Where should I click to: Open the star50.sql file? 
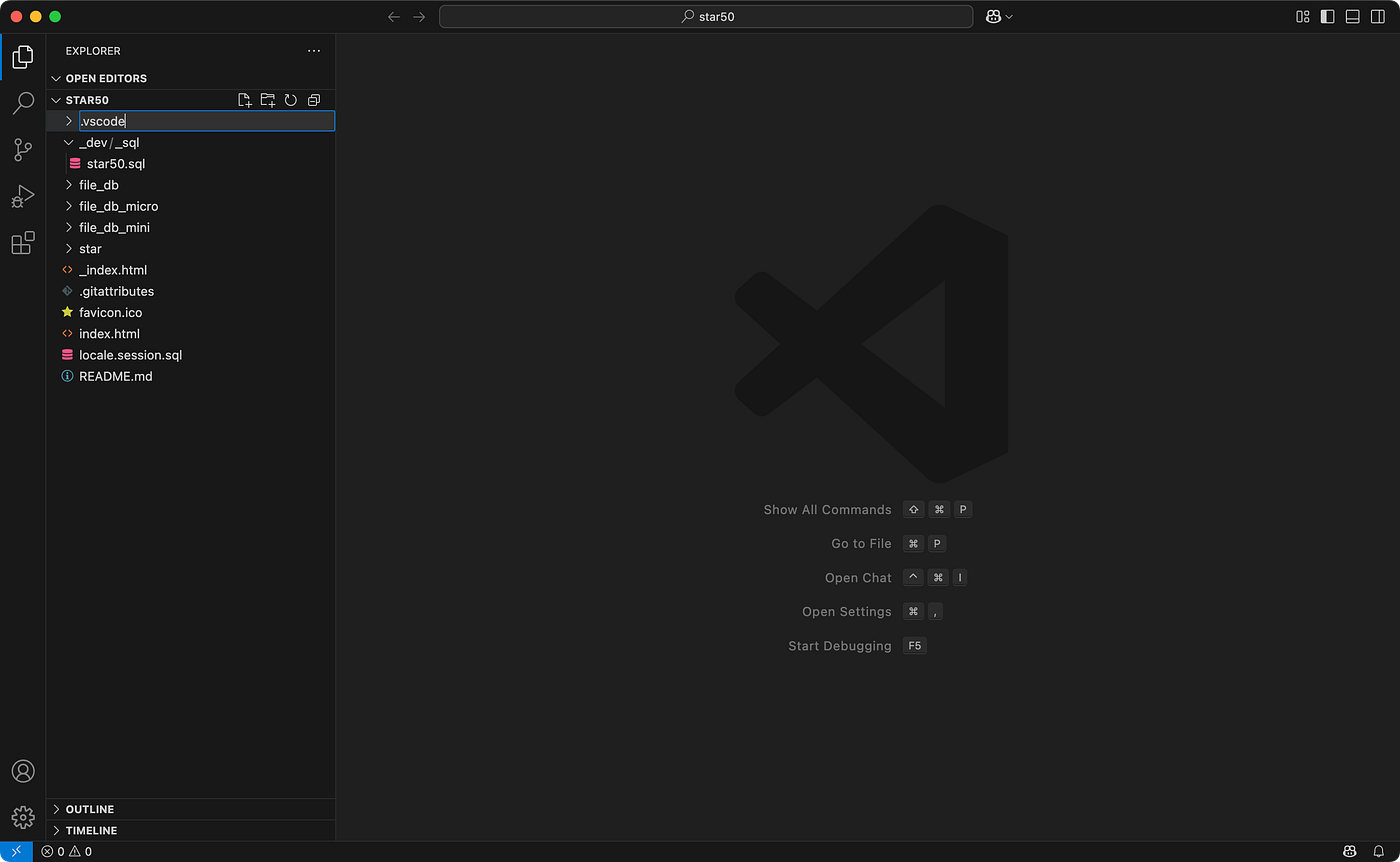(x=116, y=164)
